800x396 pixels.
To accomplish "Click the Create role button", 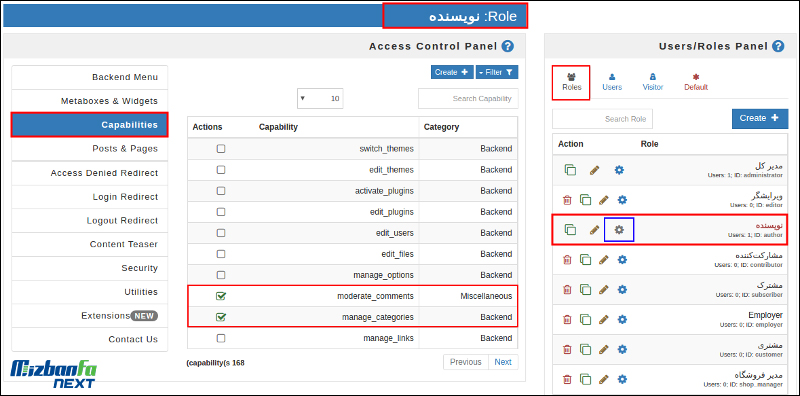I will (760, 118).
